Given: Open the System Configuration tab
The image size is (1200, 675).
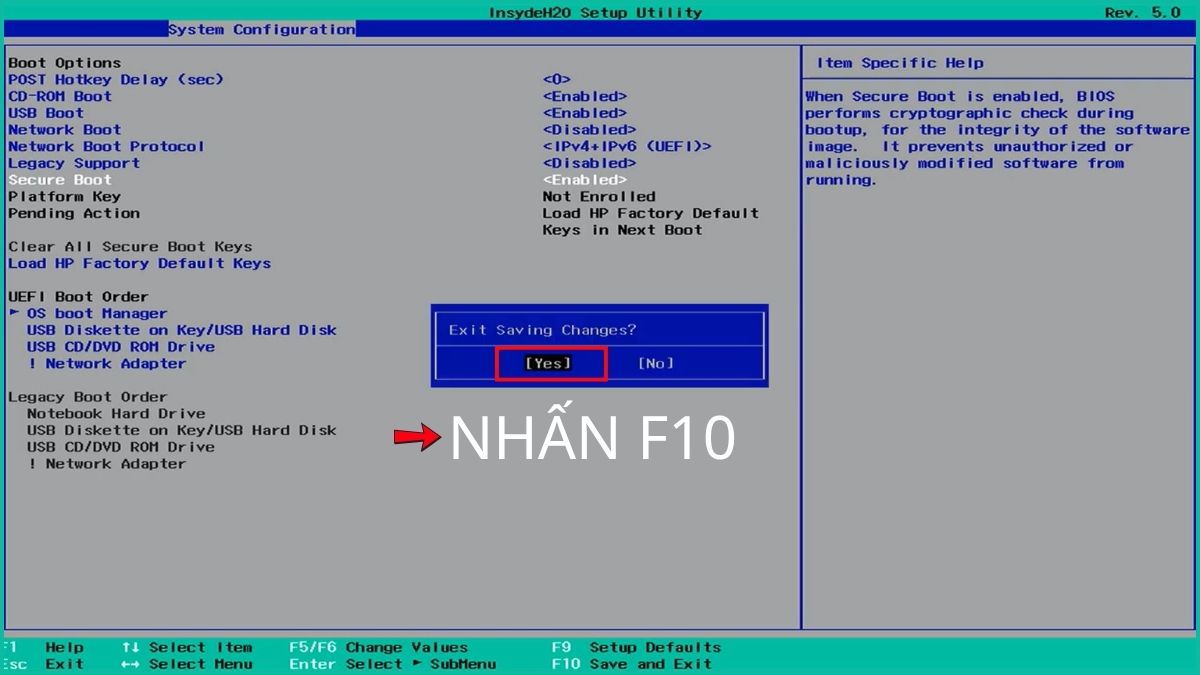Looking at the screenshot, I should (261, 30).
